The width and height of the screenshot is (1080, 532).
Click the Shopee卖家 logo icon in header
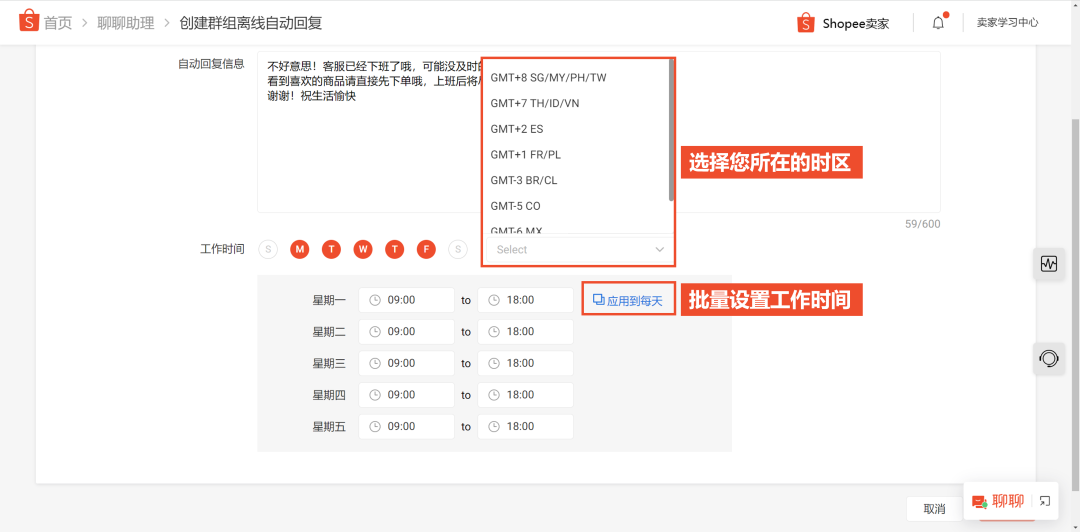806,22
